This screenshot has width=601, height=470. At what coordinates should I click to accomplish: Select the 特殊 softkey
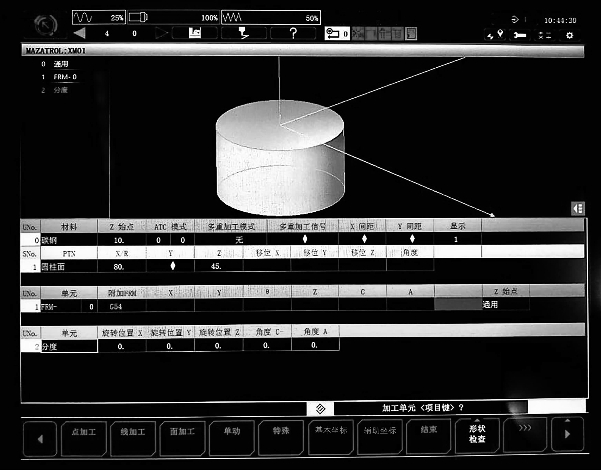click(281, 436)
